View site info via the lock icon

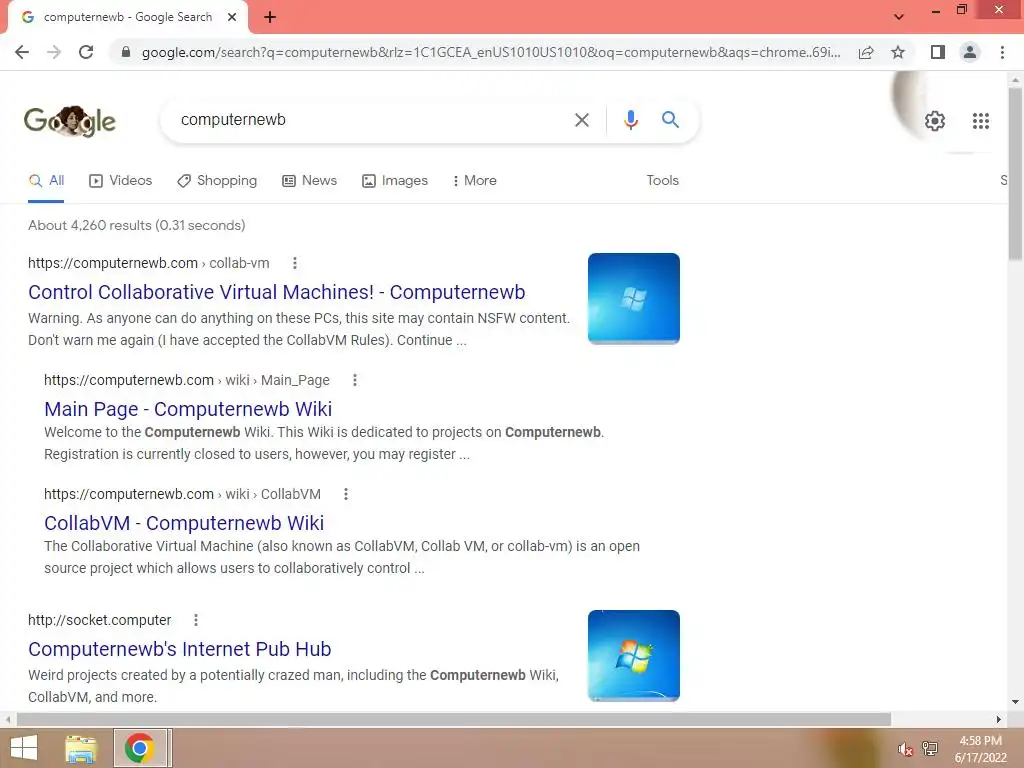(126, 52)
